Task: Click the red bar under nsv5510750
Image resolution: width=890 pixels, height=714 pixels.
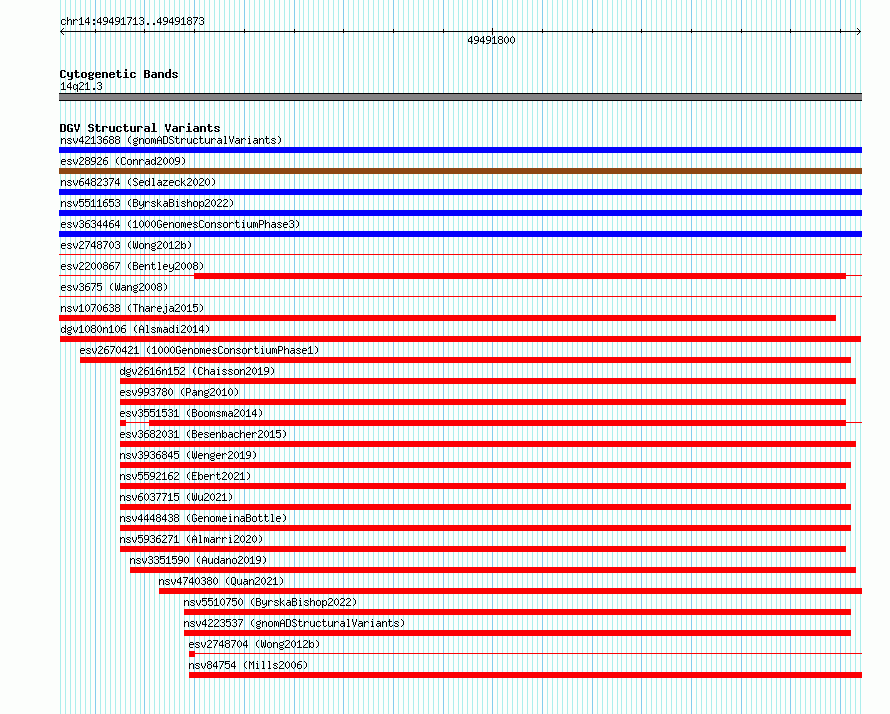Action: (517, 612)
